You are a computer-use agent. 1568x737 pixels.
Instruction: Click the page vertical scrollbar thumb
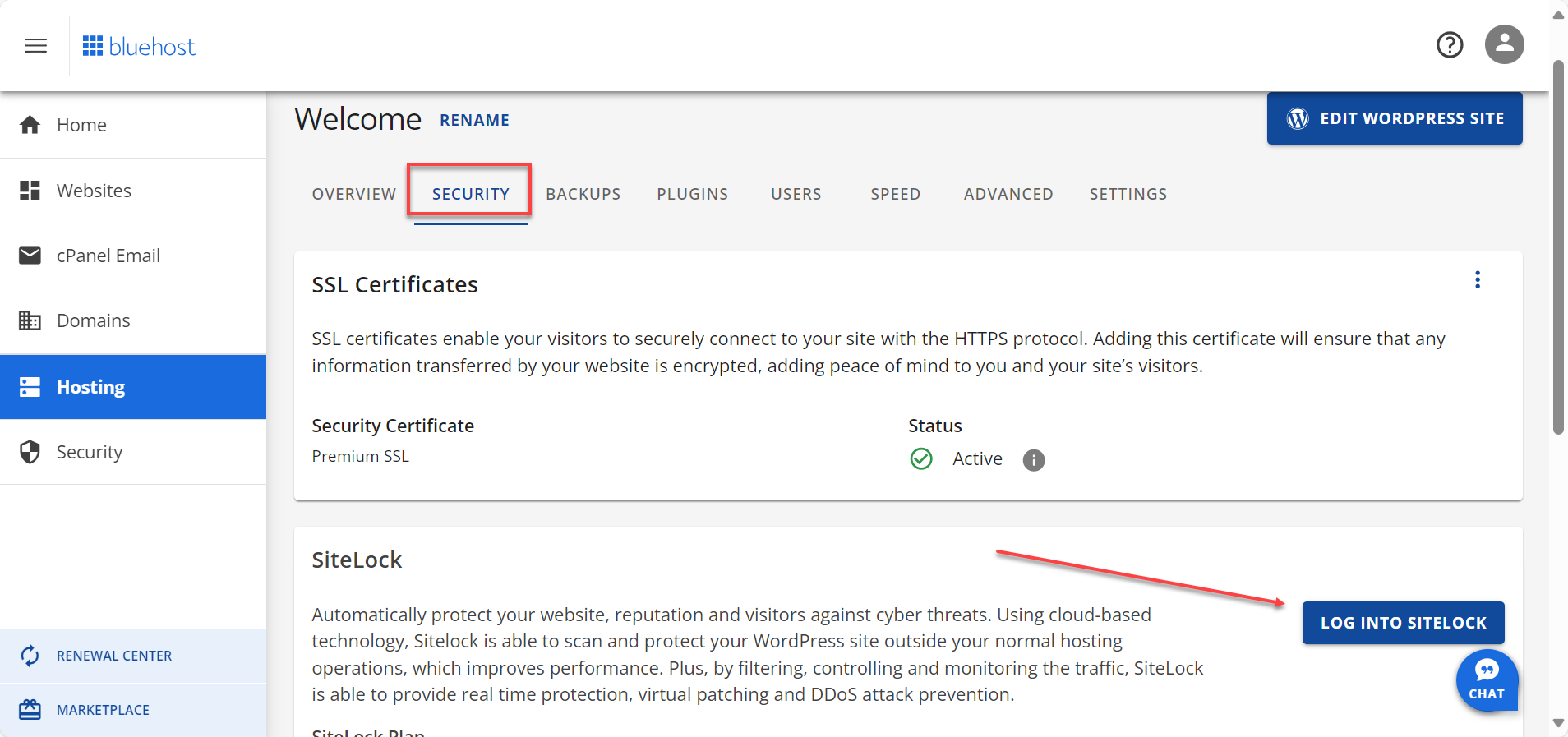coord(1558,246)
